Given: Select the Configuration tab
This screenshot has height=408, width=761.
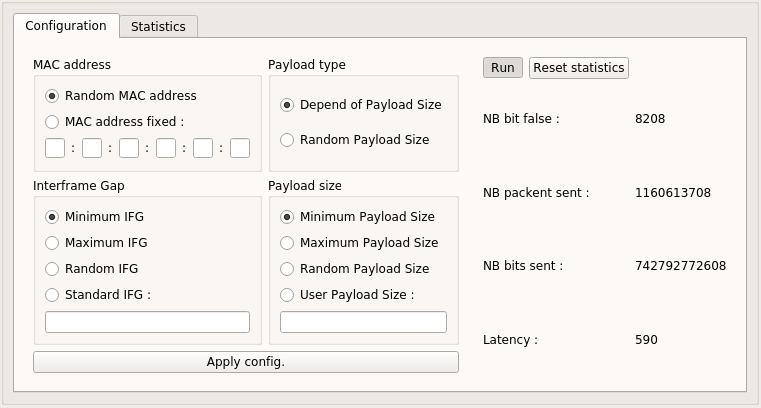Looking at the screenshot, I should tap(66, 25).
